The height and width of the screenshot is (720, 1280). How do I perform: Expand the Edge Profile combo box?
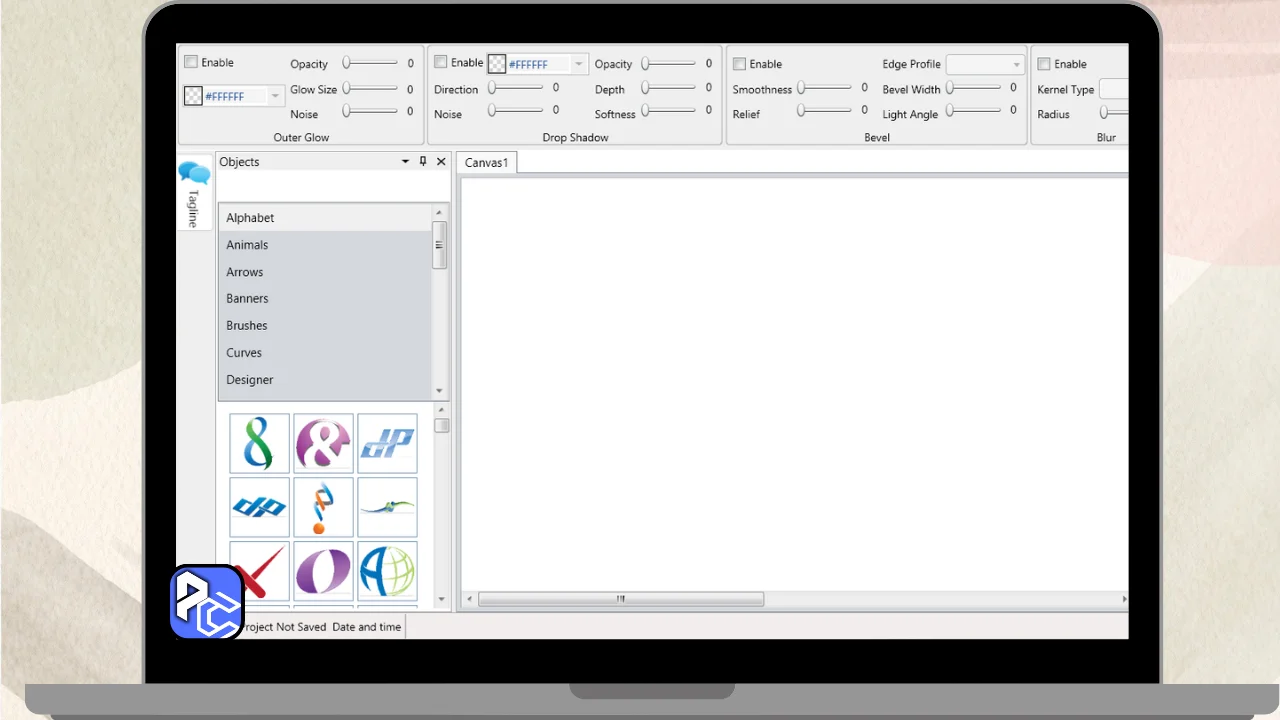click(1016, 65)
